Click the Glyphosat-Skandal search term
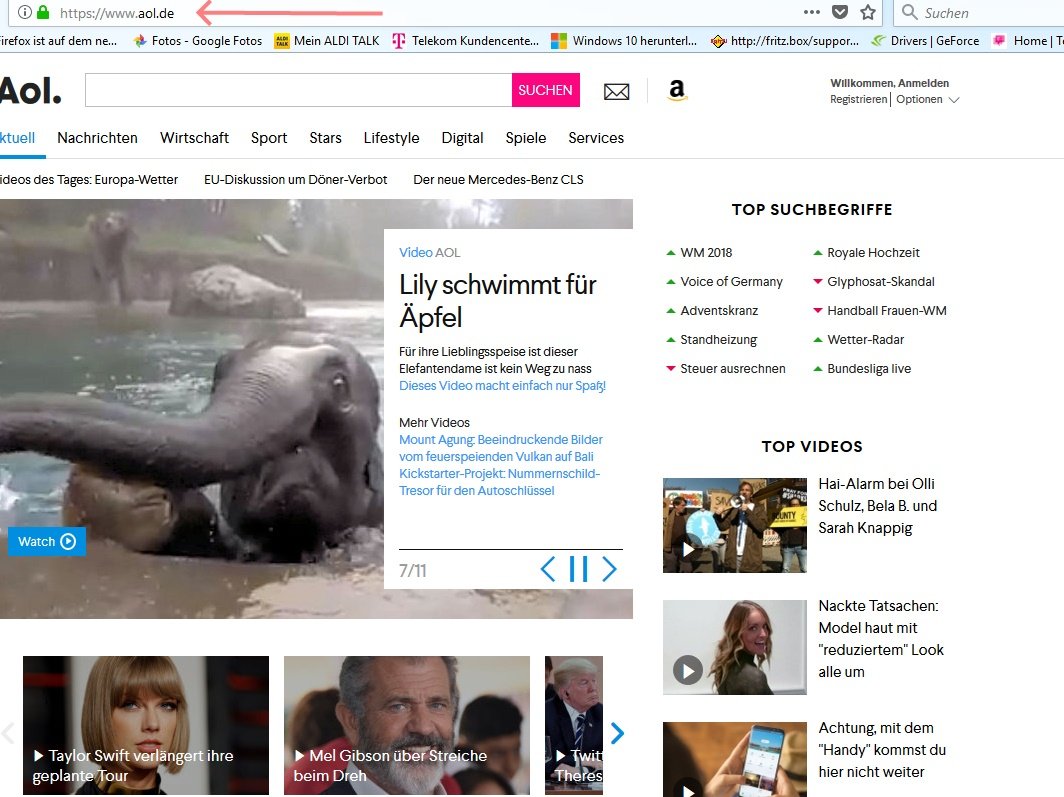The width and height of the screenshot is (1064, 797). (881, 281)
